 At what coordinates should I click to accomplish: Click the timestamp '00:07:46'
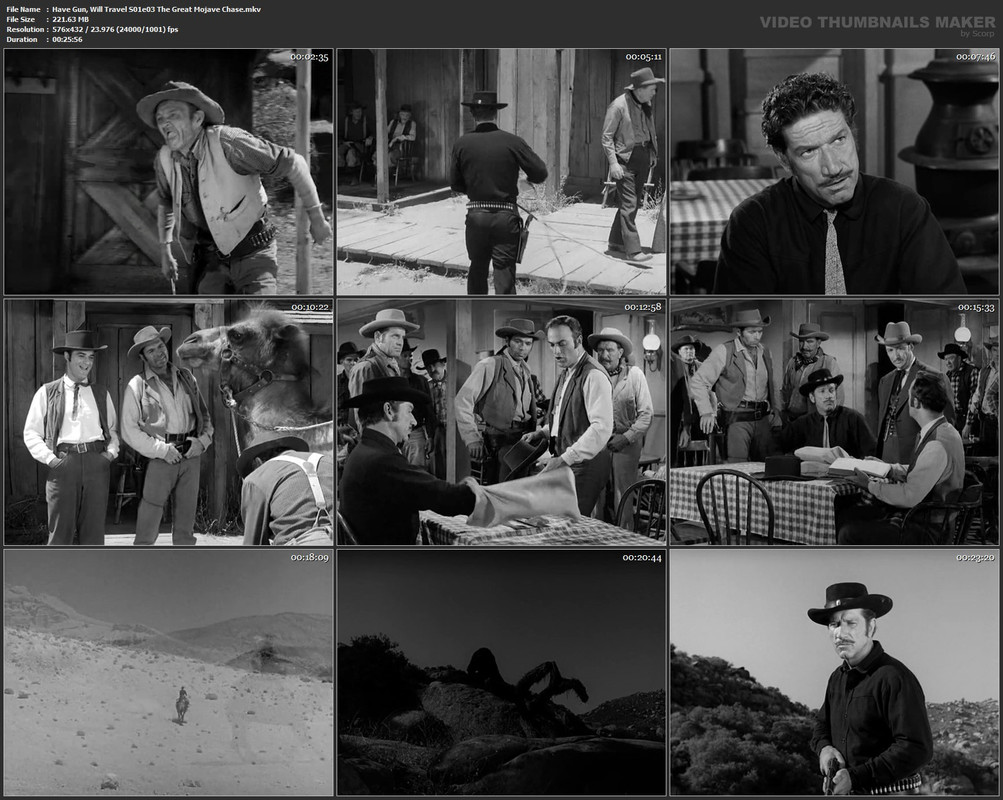pos(975,57)
